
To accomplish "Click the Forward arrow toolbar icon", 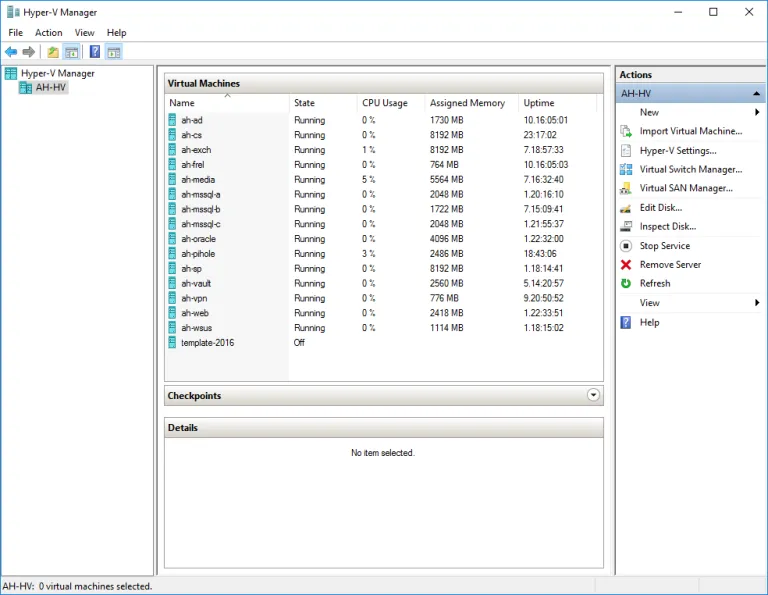I will click(x=29, y=52).
